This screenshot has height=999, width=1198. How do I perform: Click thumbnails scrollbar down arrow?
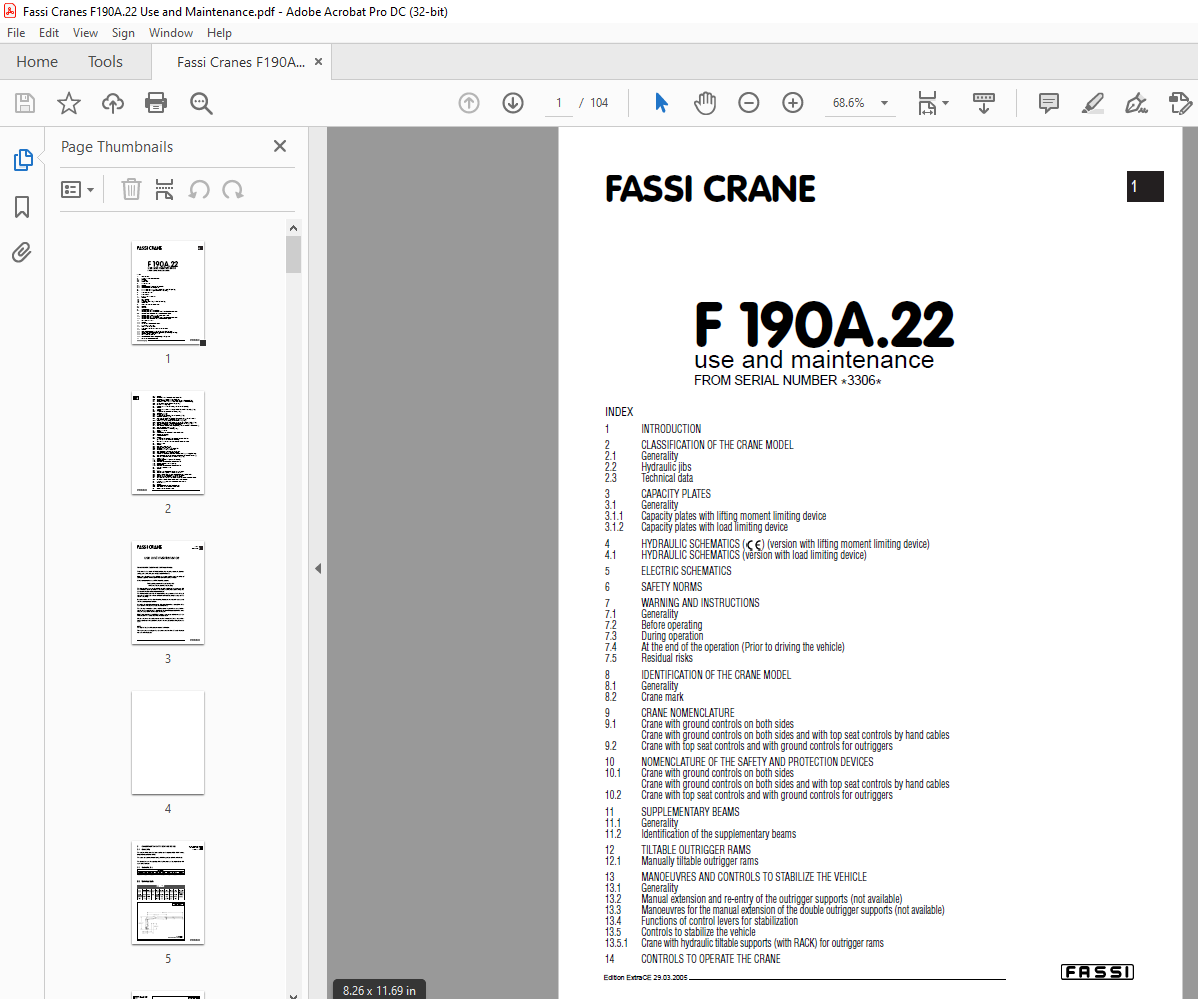pos(293,994)
